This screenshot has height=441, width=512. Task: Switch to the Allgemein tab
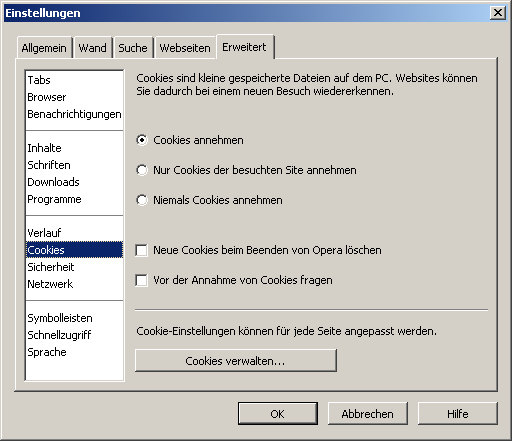pyautogui.click(x=44, y=48)
